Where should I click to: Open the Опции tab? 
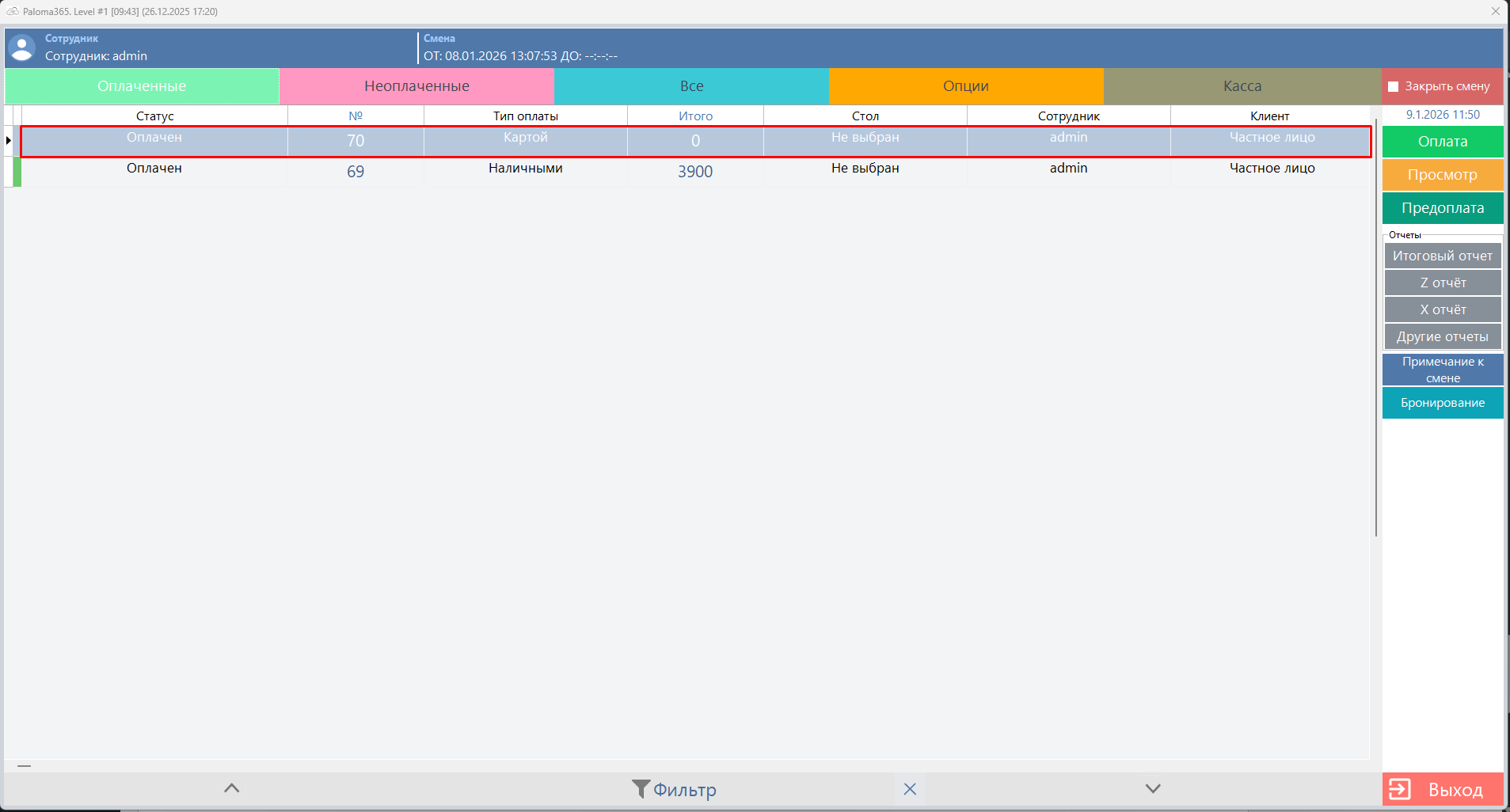[x=965, y=86]
